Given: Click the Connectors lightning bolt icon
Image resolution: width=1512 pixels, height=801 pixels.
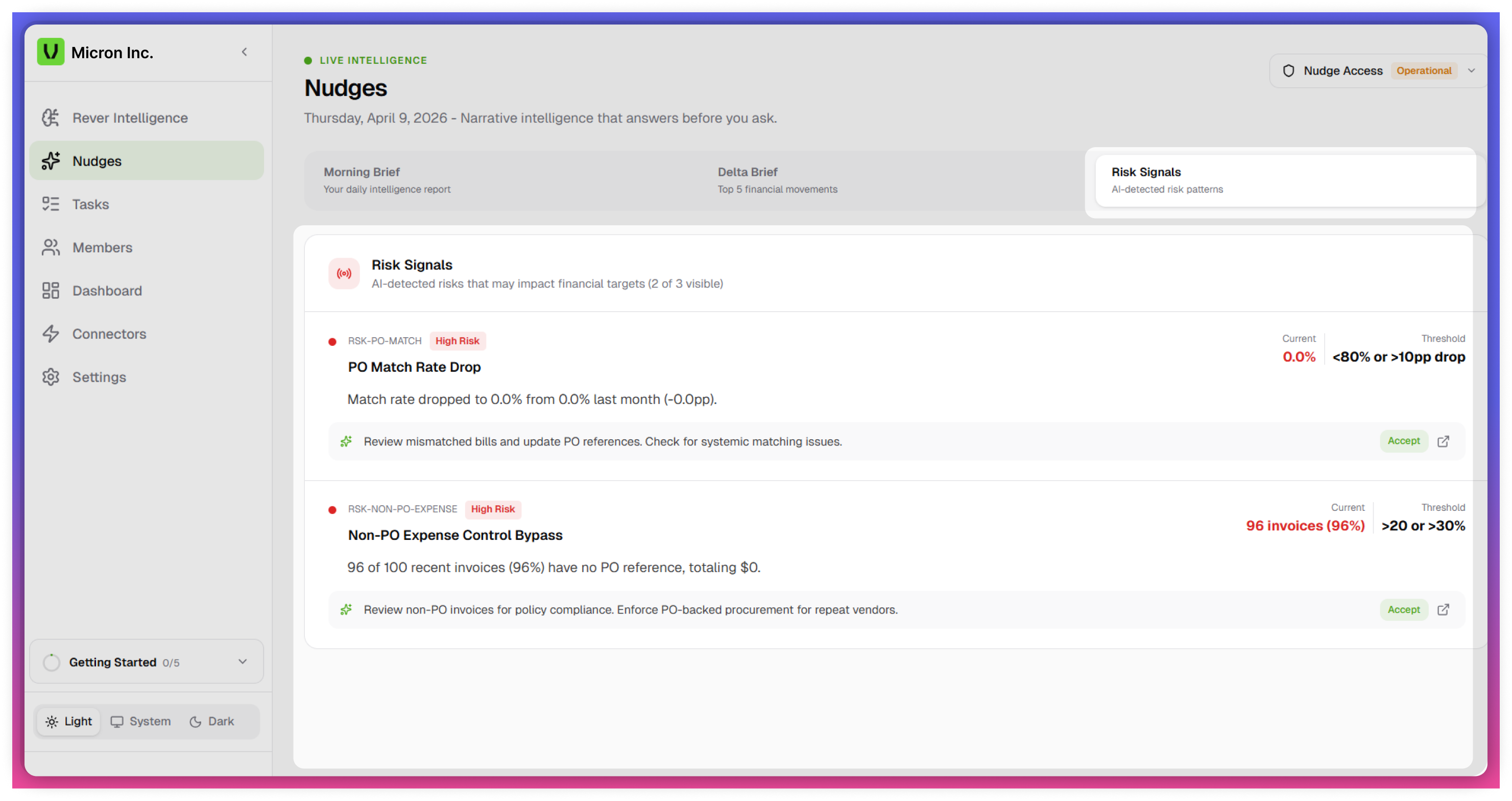Looking at the screenshot, I should click(51, 334).
